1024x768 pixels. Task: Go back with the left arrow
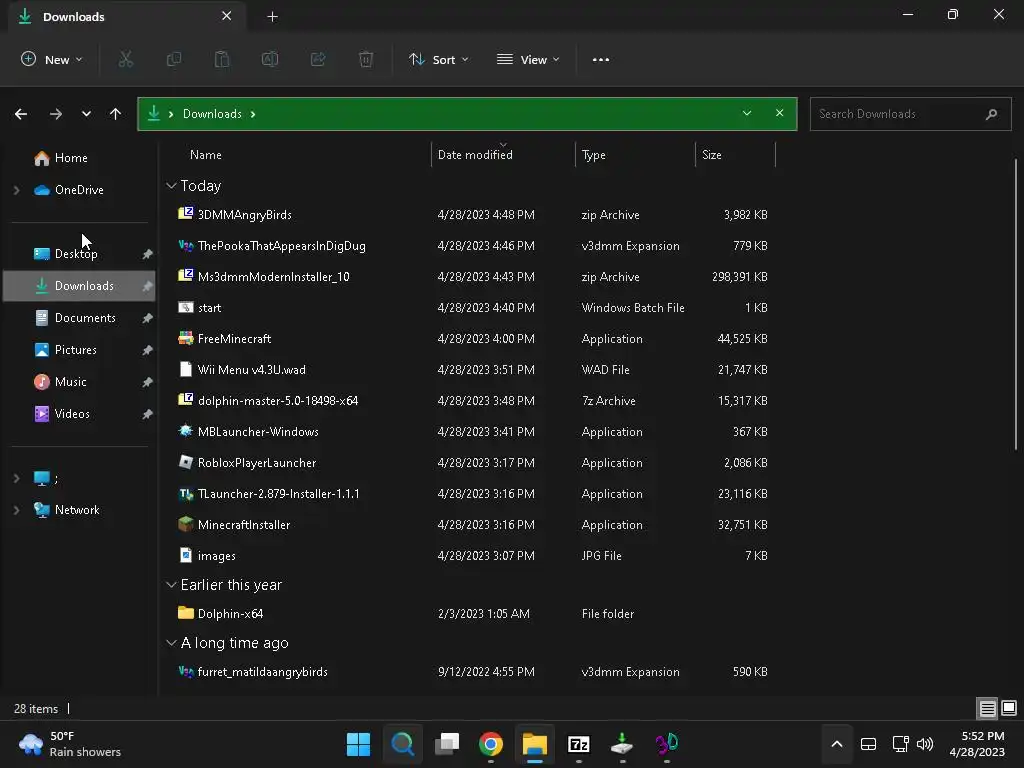coord(21,114)
